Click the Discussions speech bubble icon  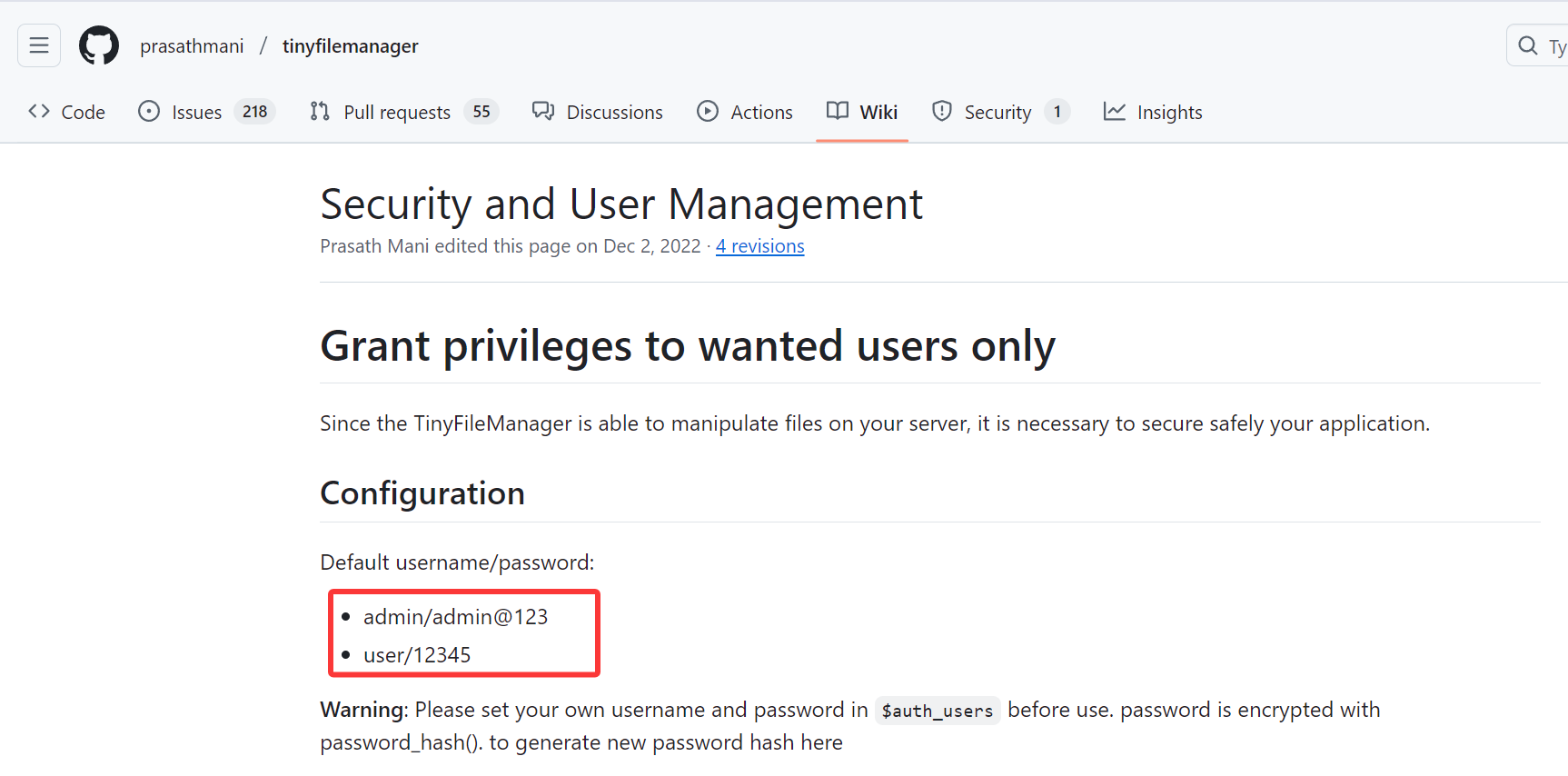click(x=543, y=112)
